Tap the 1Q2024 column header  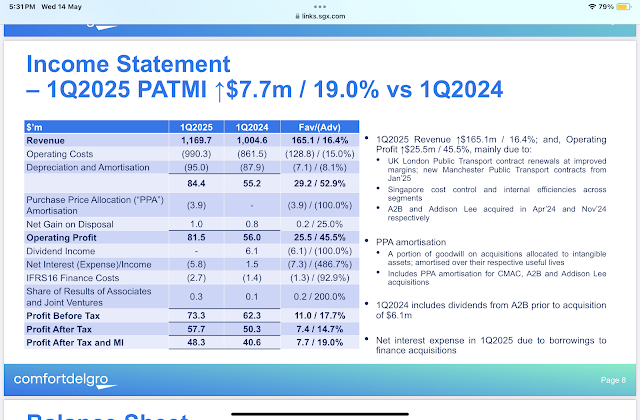point(252,127)
